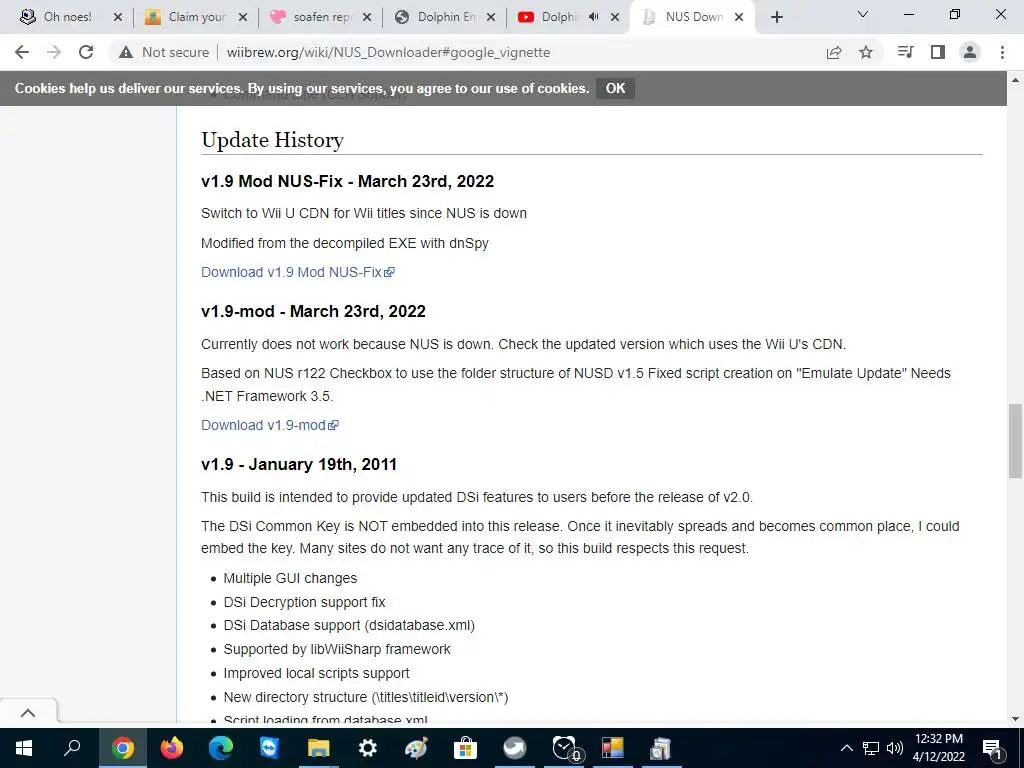The width and height of the screenshot is (1024, 768).
Task: Close the Oh noes! tab
Action: [x=118, y=18]
